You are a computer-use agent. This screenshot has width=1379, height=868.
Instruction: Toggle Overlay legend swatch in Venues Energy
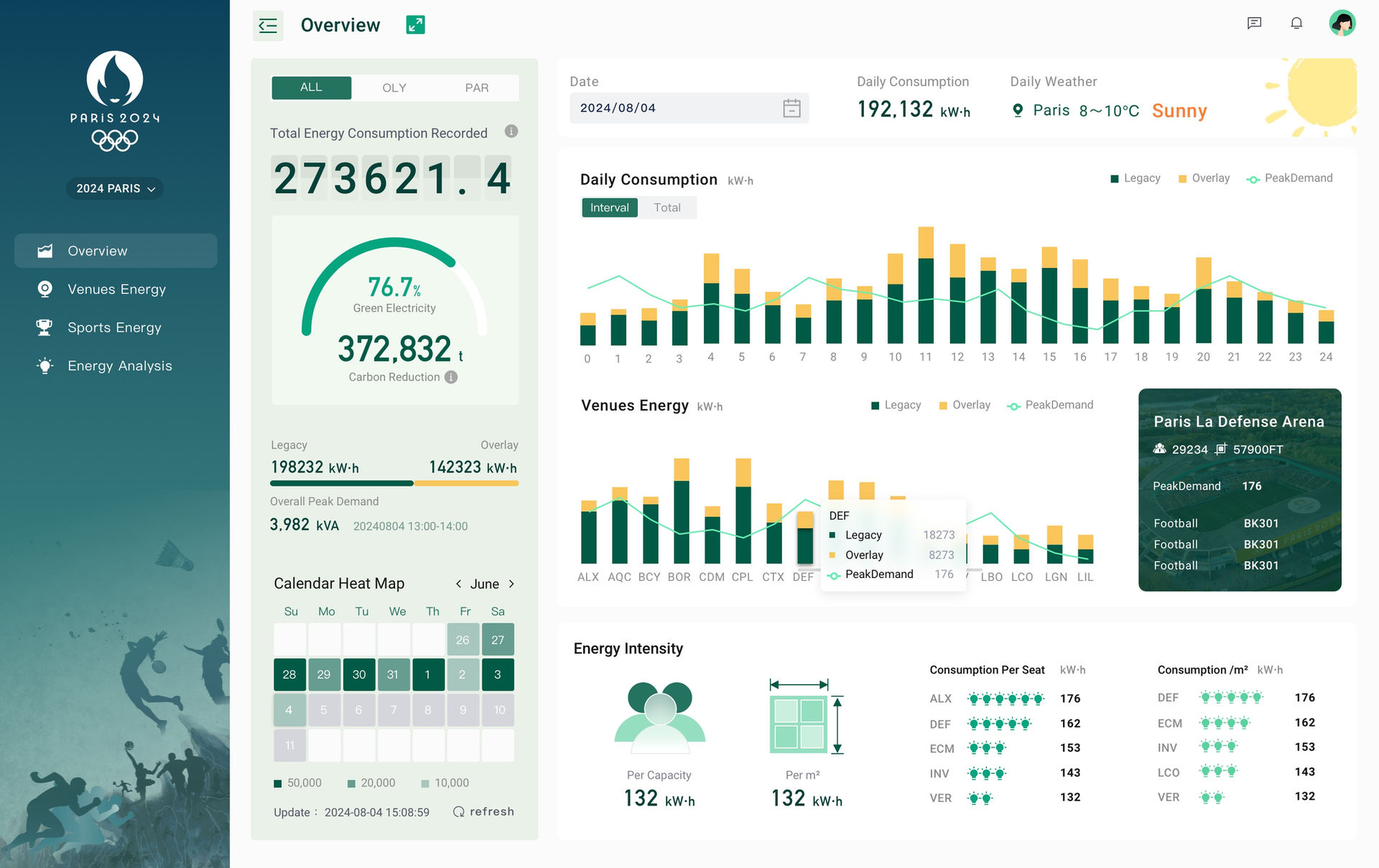(943, 406)
